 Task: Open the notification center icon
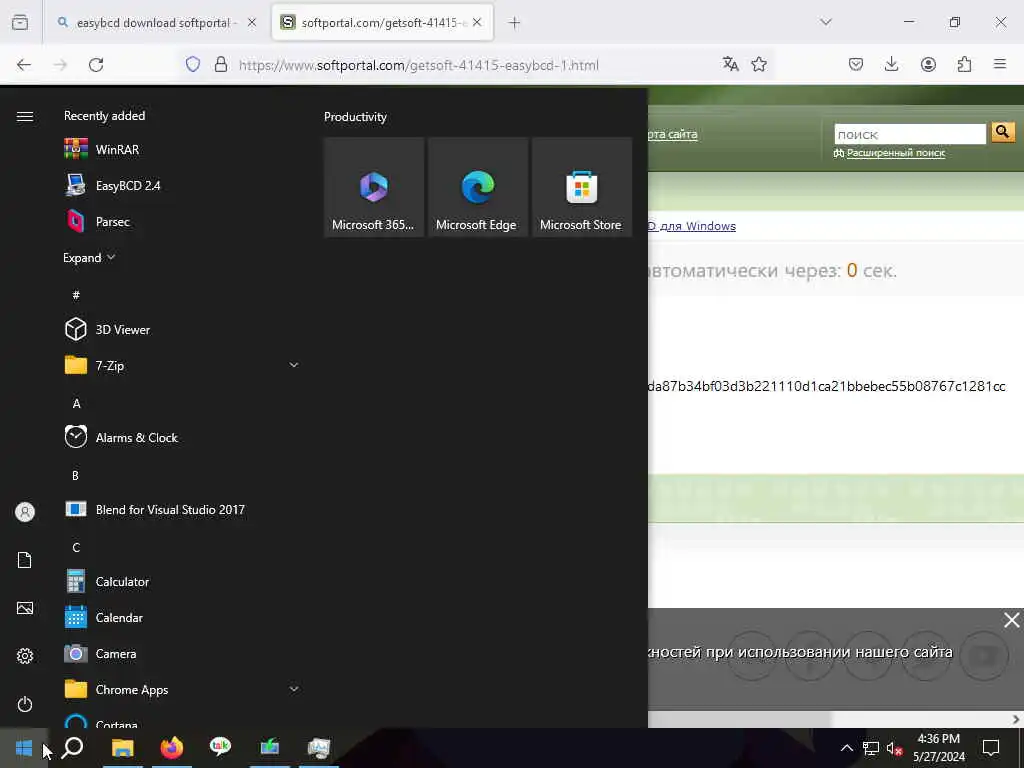tap(991, 747)
